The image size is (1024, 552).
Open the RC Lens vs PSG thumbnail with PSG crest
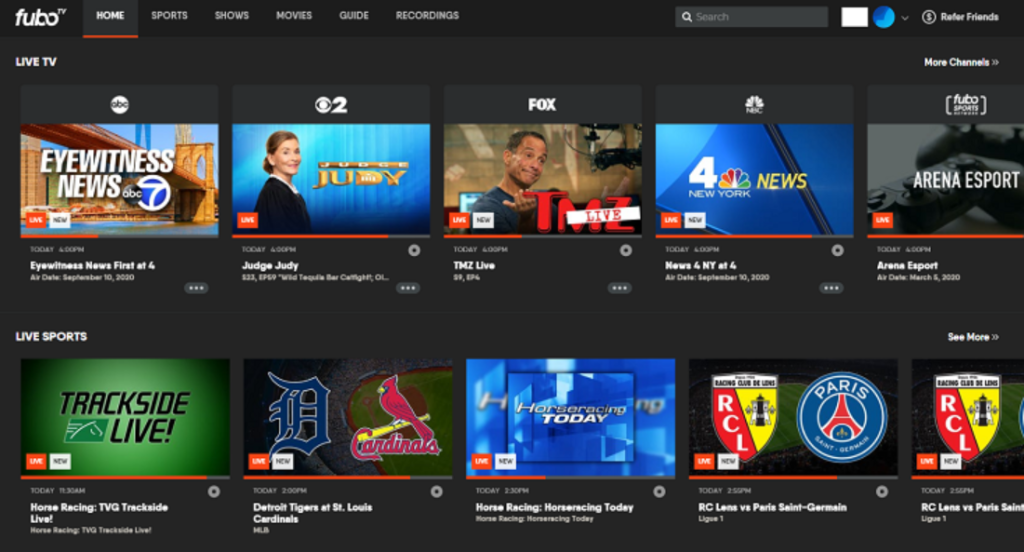pos(793,417)
